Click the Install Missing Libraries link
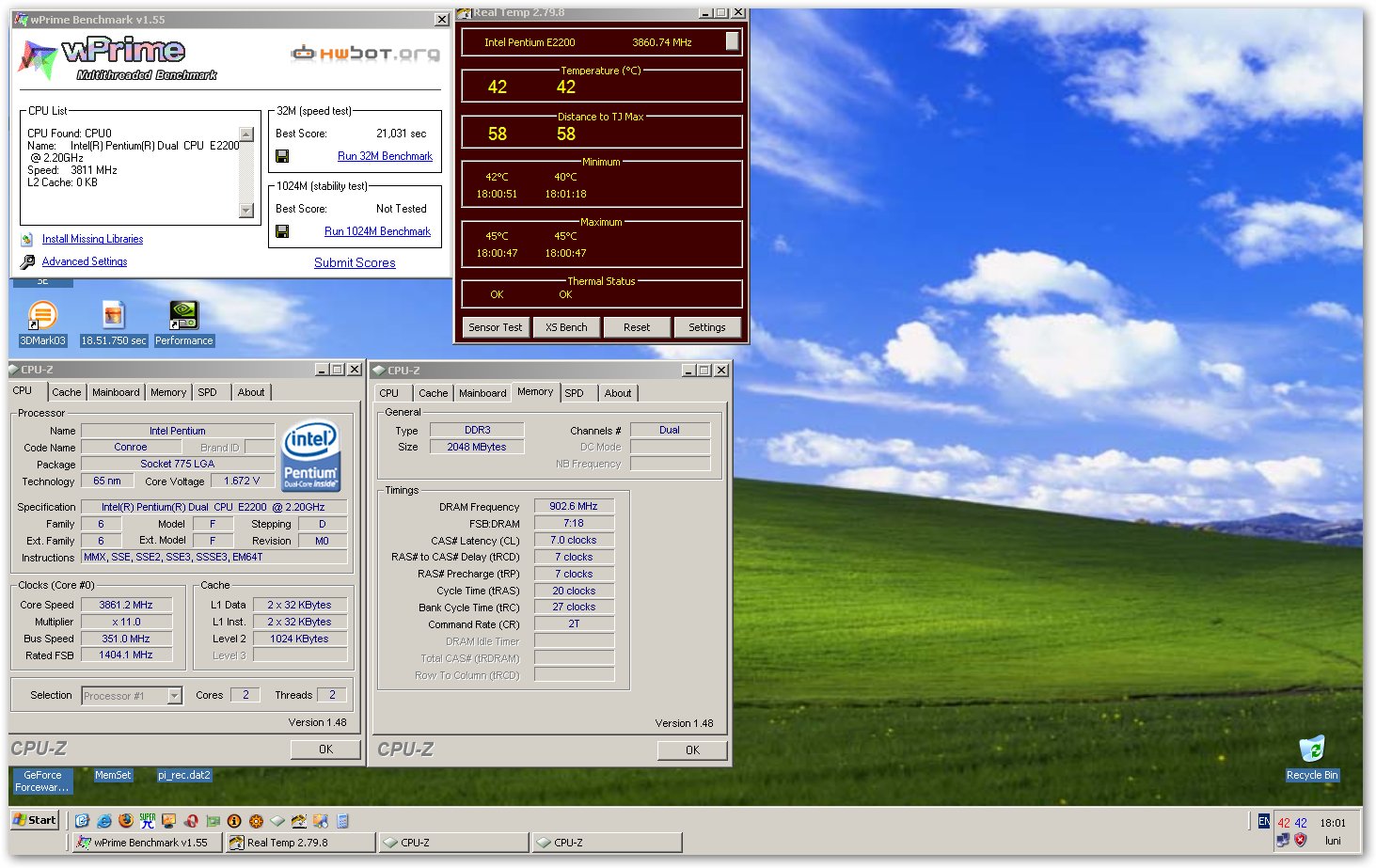 (92, 239)
